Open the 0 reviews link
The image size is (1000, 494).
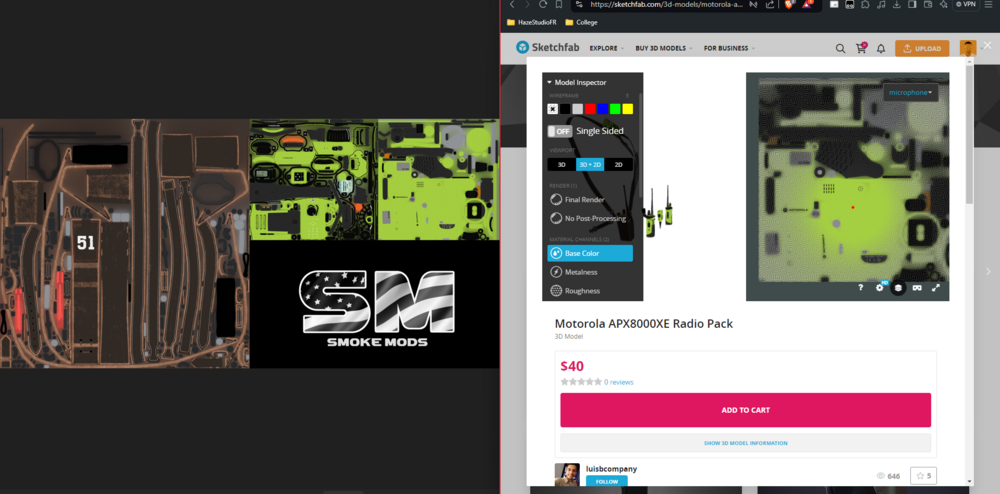[x=619, y=382]
